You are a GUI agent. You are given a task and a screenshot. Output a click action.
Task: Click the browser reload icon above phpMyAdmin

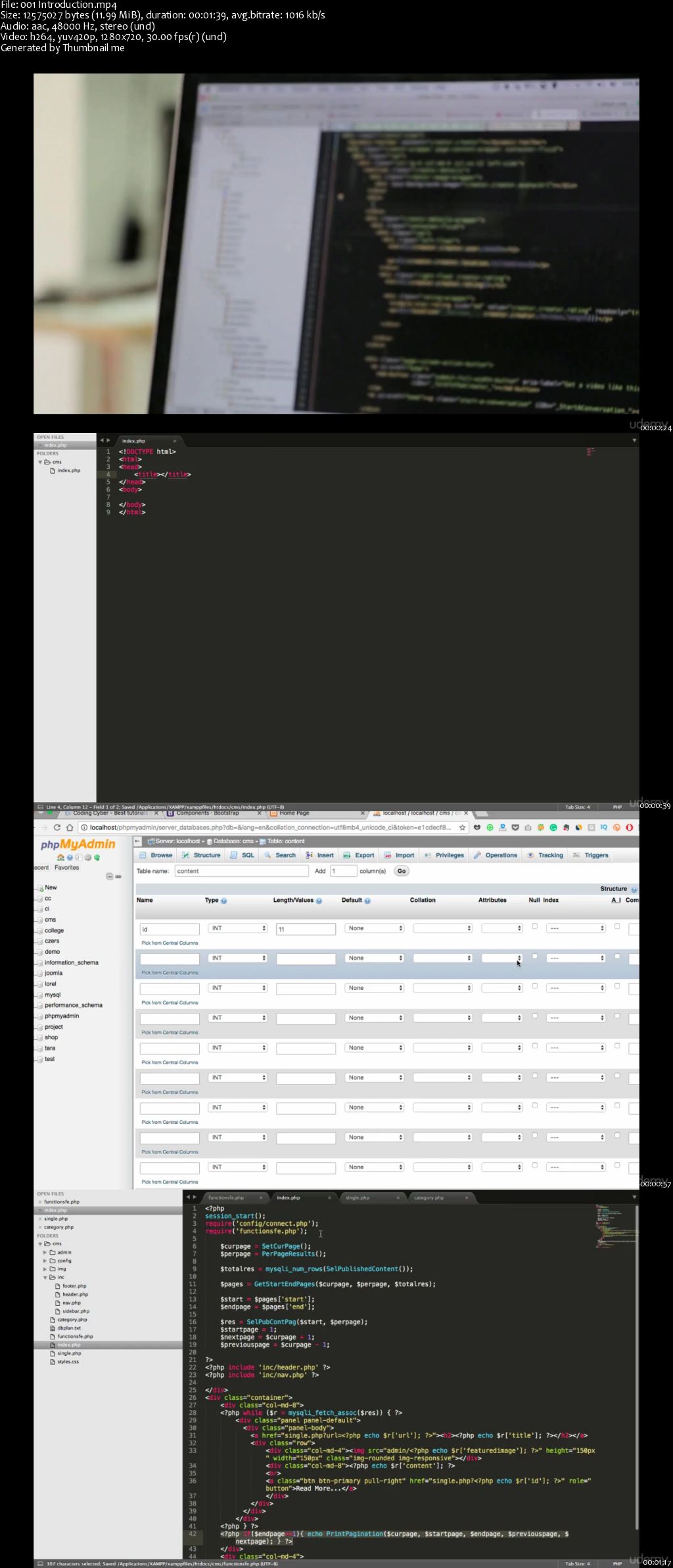(57, 827)
